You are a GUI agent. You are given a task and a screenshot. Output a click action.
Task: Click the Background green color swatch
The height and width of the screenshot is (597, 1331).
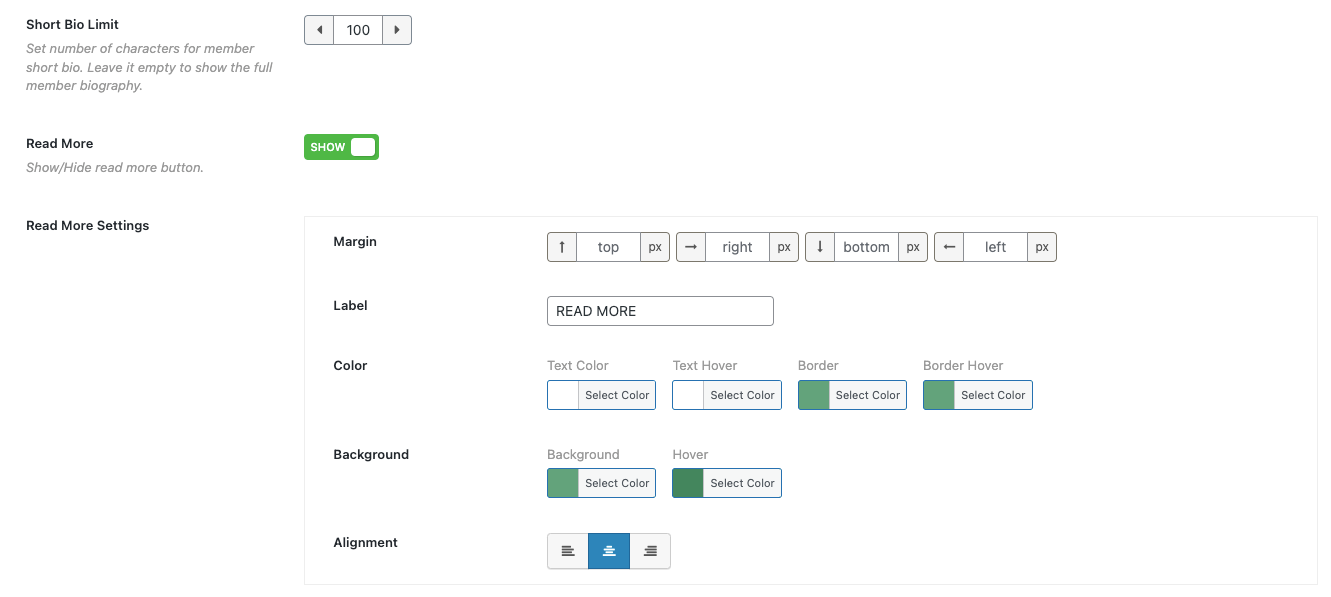tap(563, 483)
